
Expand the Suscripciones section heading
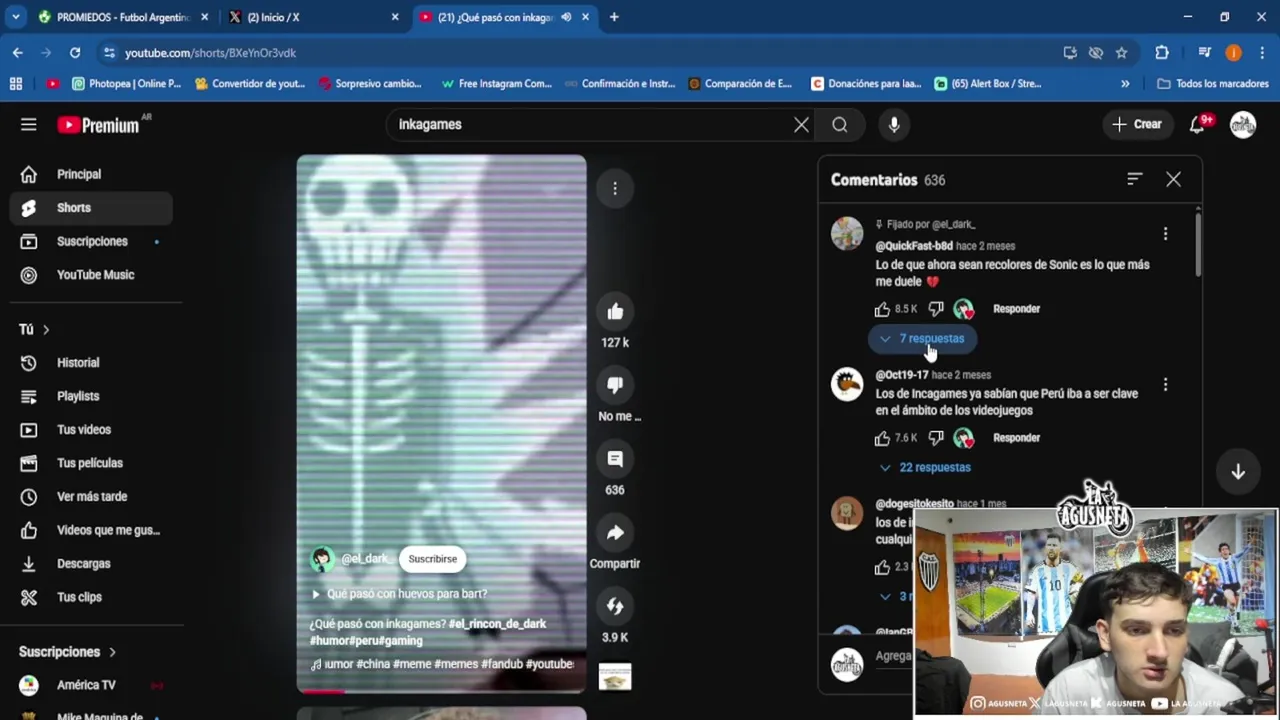tap(68, 651)
